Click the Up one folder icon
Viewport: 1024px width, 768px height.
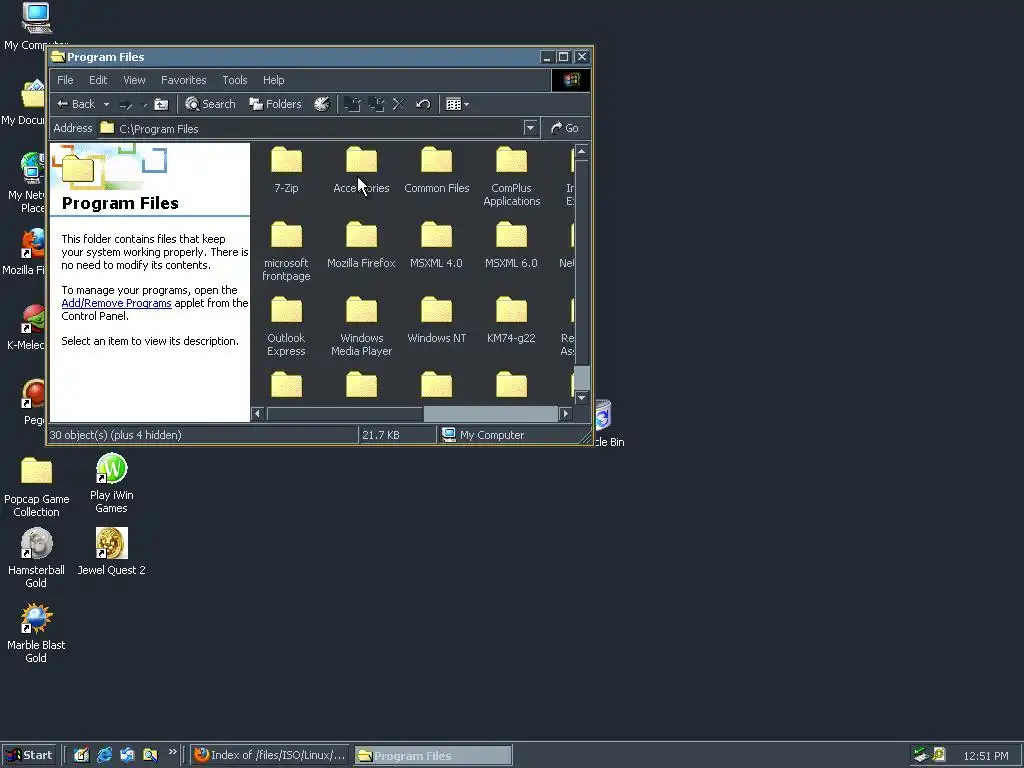click(161, 104)
